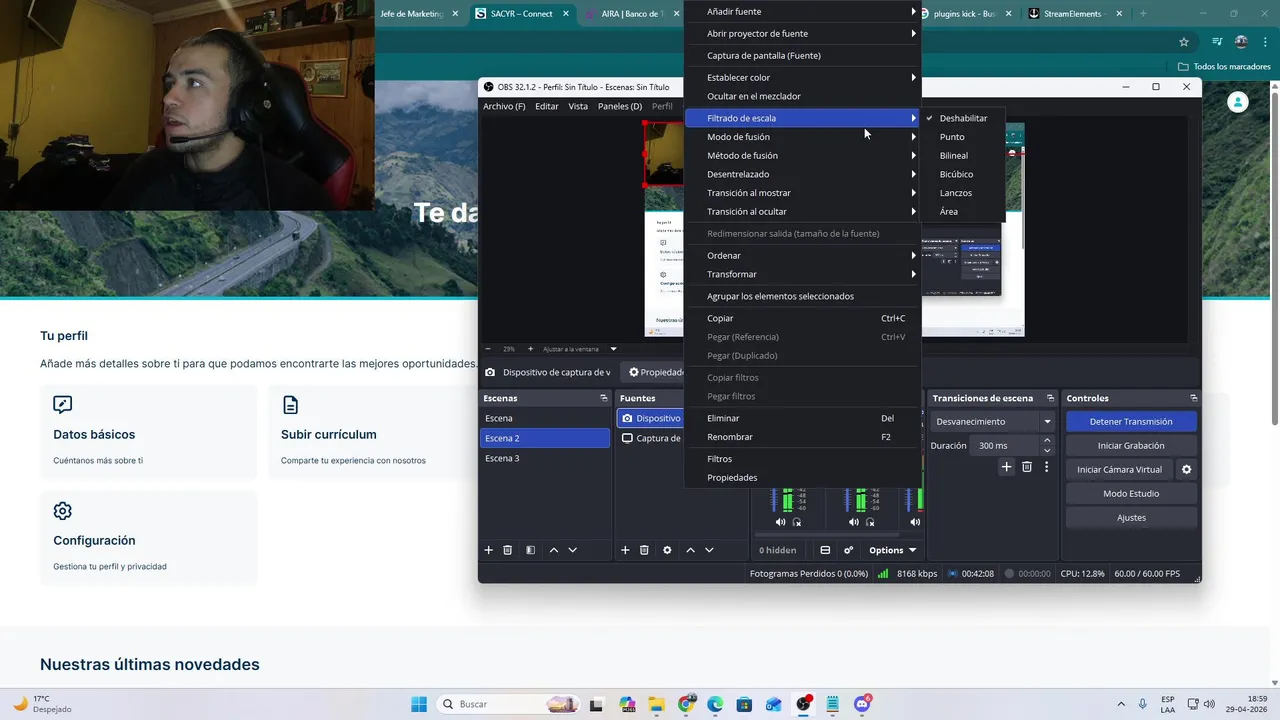Image resolution: width=1280 pixels, height=720 pixels.
Task: Expand the Ordenar submenu
Action: [x=802, y=255]
